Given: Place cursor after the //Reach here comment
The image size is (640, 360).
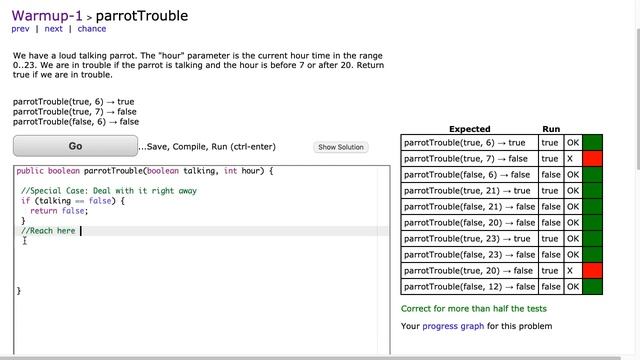Looking at the screenshot, I should pos(81,231).
